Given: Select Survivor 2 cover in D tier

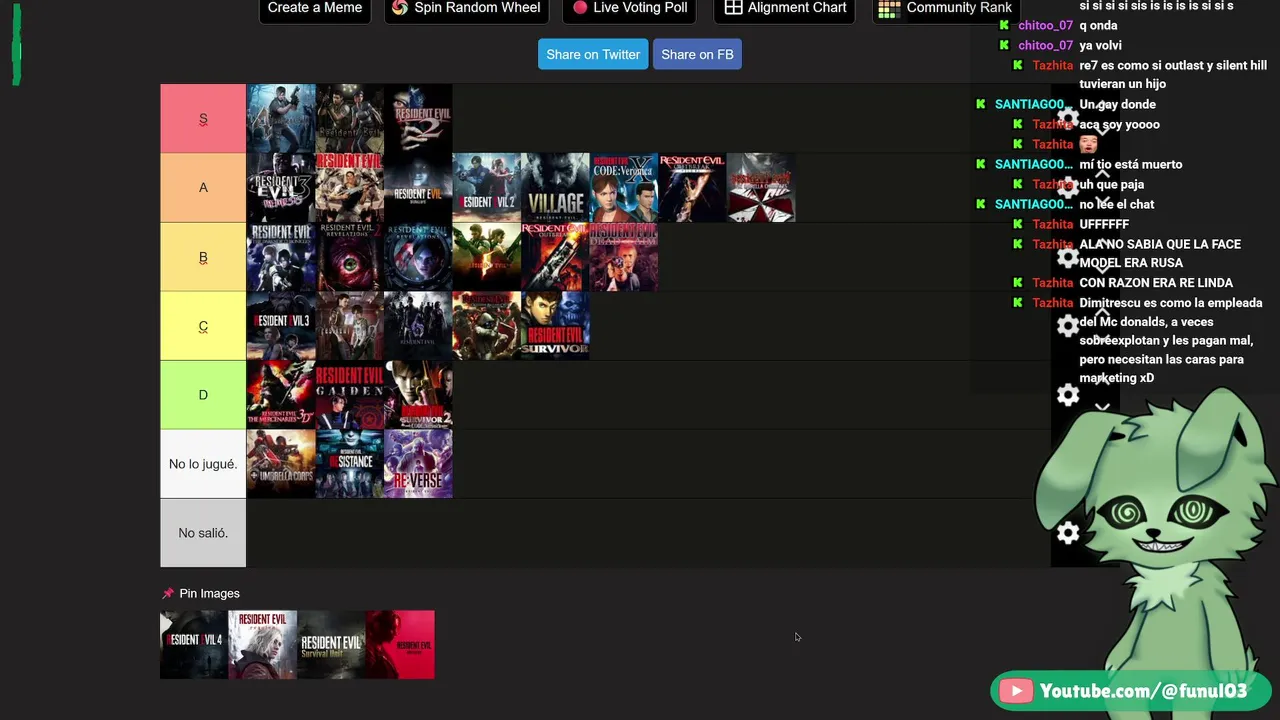Looking at the screenshot, I should pyautogui.click(x=418, y=394).
